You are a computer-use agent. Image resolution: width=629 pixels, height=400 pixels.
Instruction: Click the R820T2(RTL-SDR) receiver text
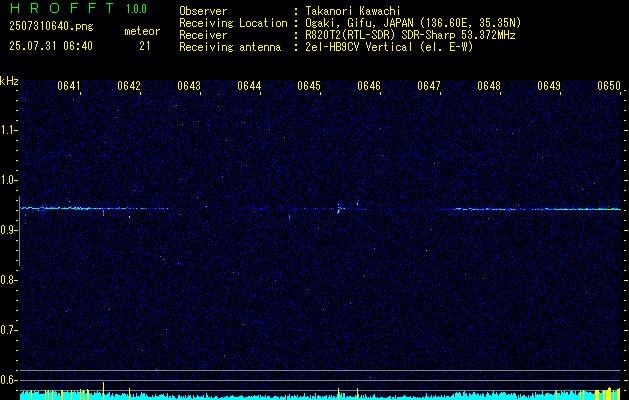click(x=410, y=35)
